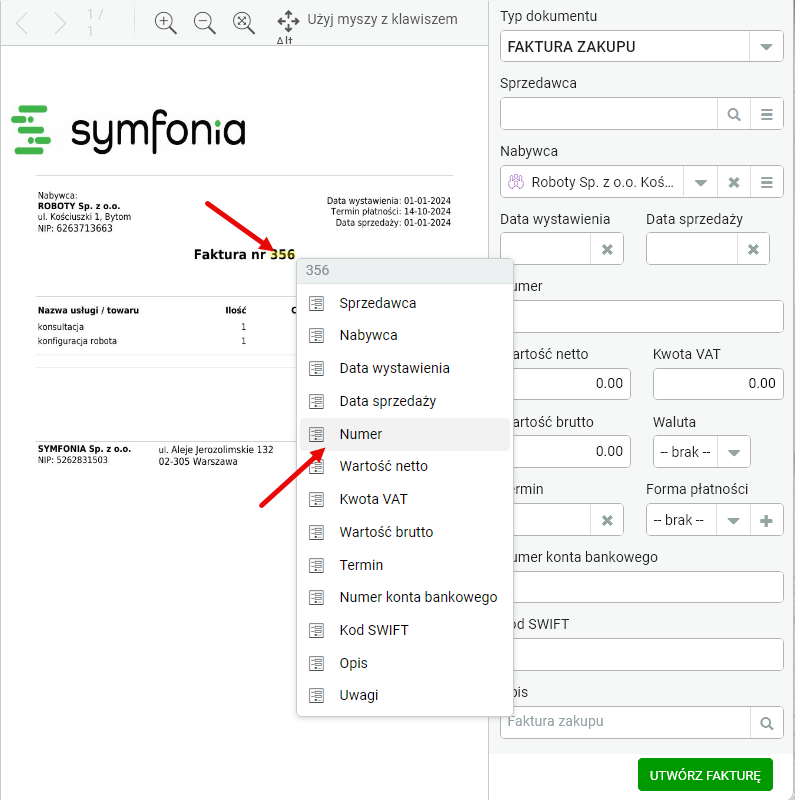
Task: Click 'Termin płatności: 14-10-2024' text
Action: tap(390, 211)
